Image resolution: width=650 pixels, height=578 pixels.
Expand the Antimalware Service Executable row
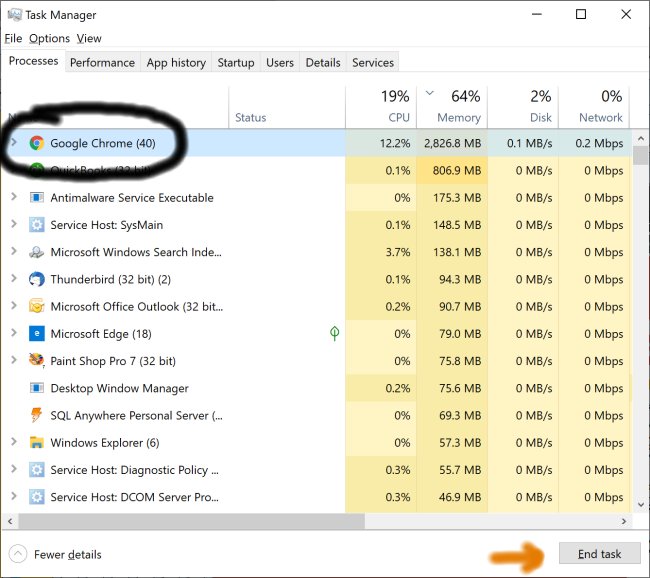coord(14,197)
